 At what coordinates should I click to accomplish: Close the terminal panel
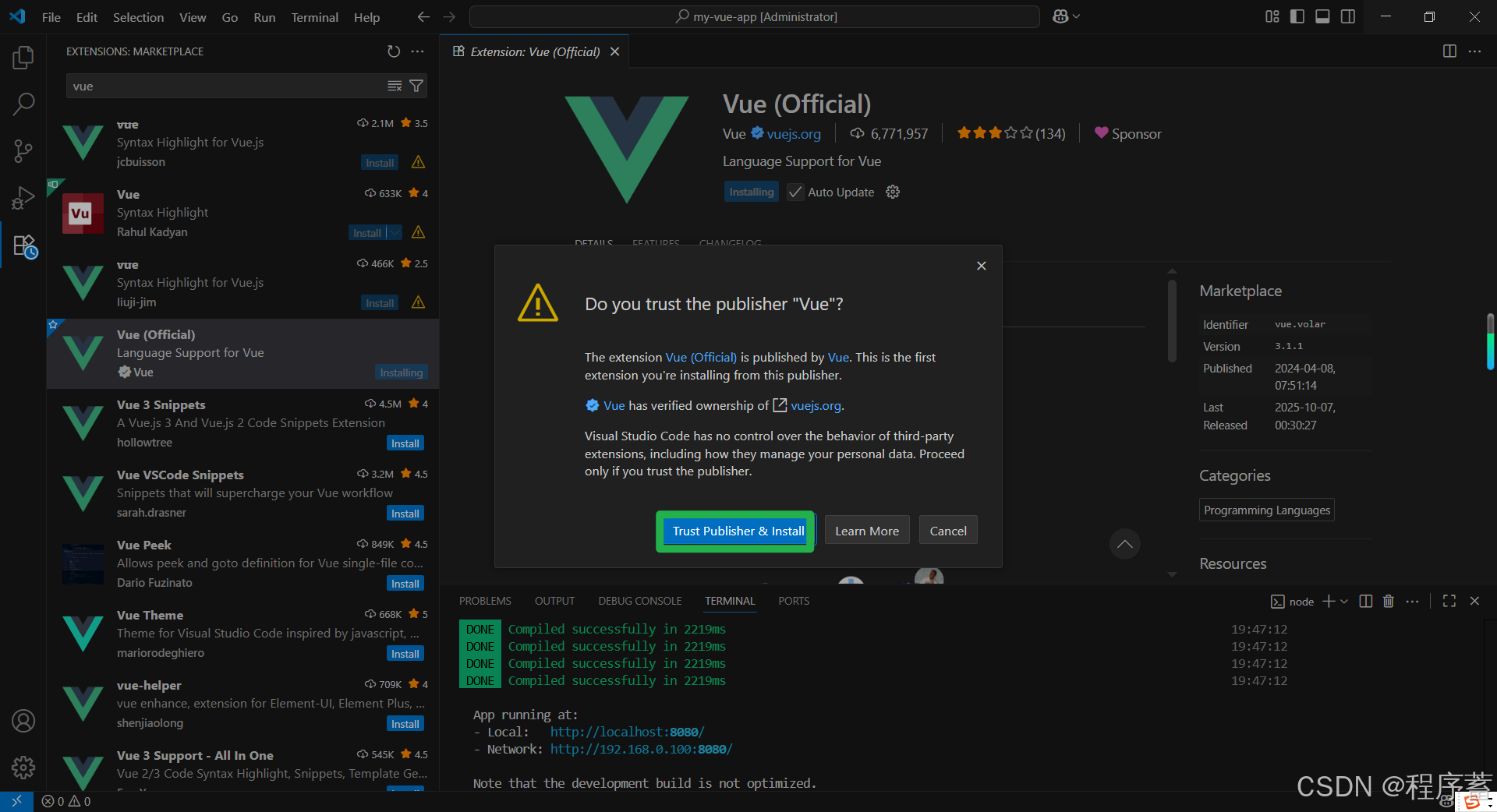pyautogui.click(x=1474, y=601)
